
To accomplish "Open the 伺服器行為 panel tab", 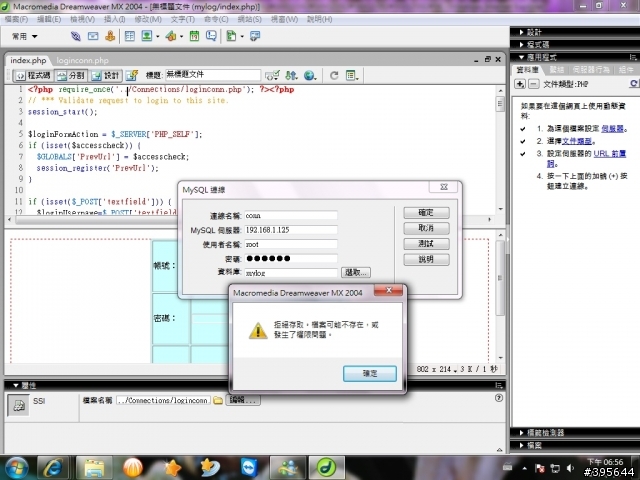I will pyautogui.click(x=591, y=70).
